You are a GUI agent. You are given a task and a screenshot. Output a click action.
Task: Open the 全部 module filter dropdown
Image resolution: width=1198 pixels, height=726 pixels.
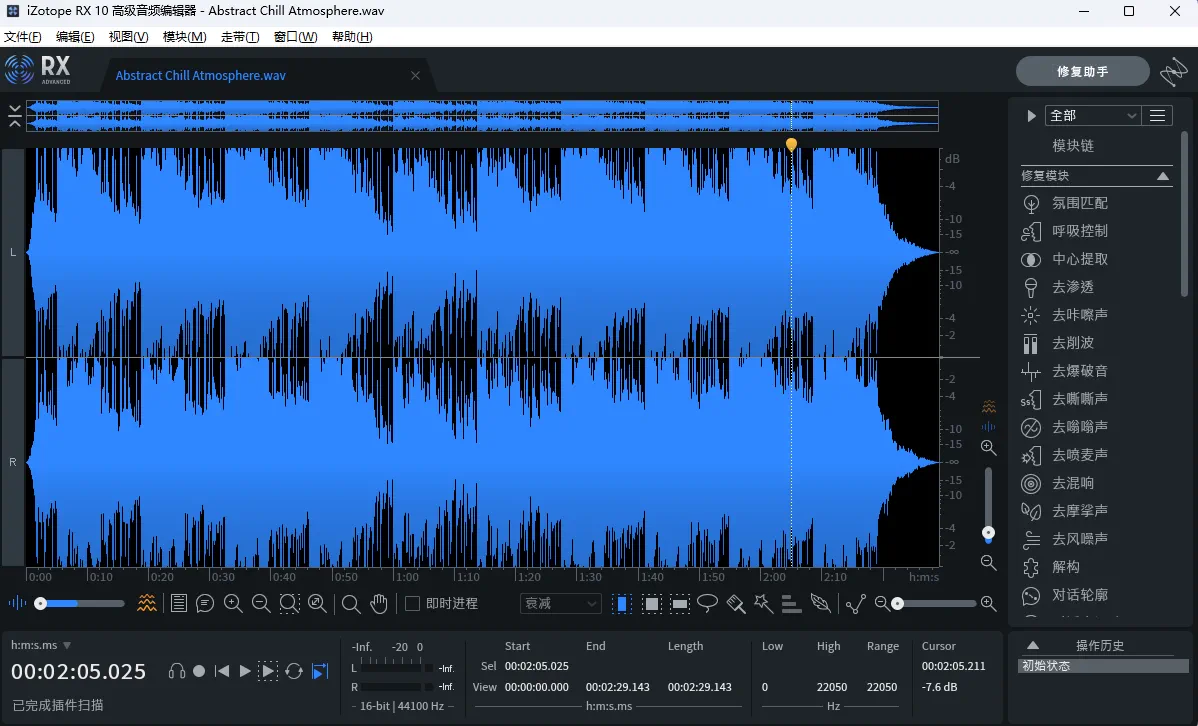(1093, 115)
